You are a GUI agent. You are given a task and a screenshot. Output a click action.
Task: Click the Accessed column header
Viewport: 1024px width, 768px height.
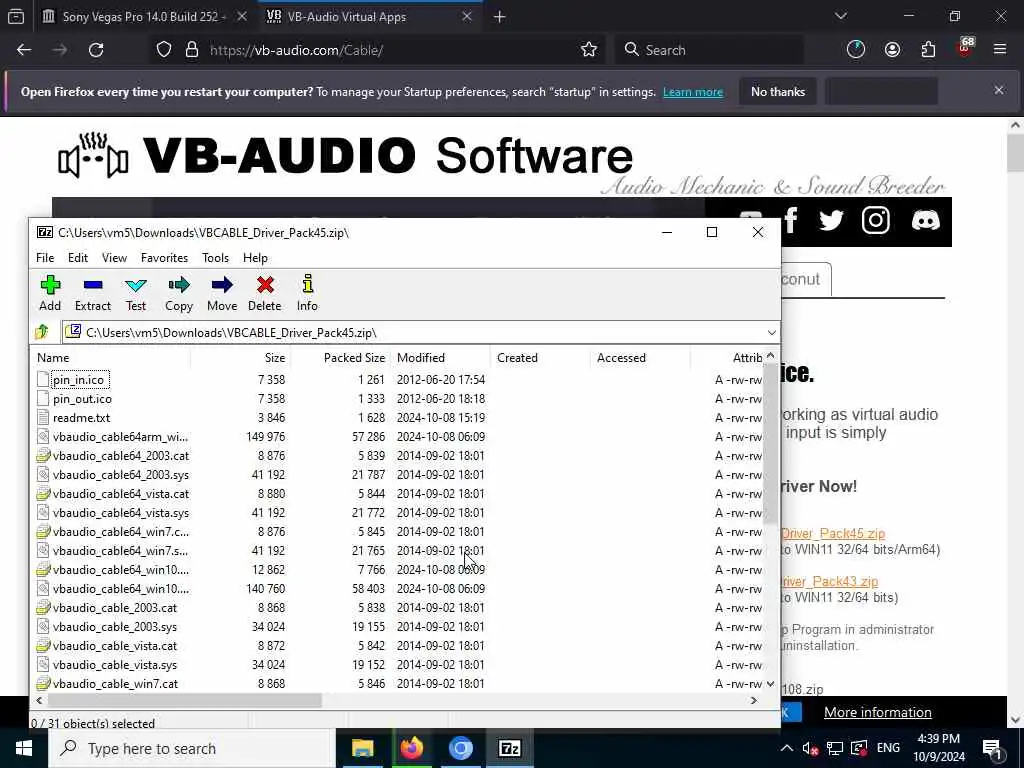click(x=640, y=358)
